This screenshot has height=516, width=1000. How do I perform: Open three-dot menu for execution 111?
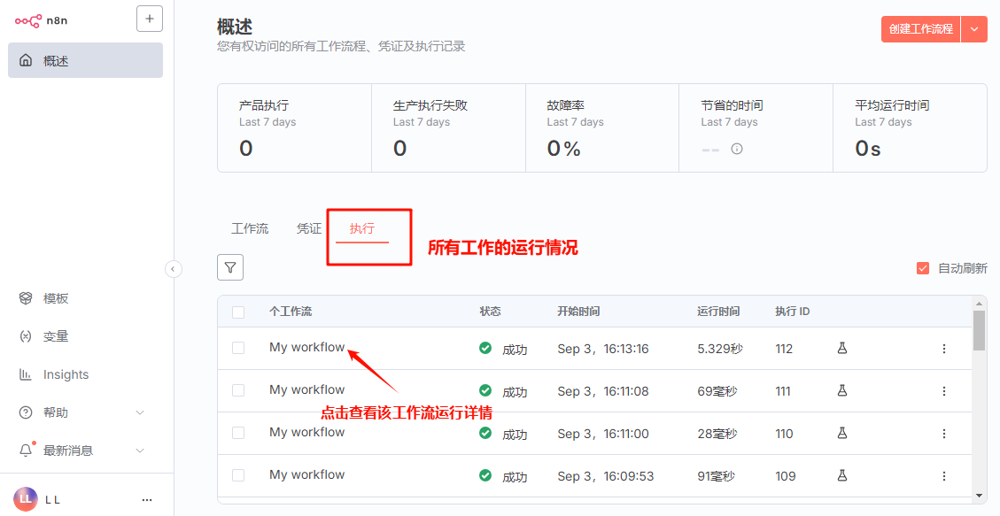(x=943, y=391)
